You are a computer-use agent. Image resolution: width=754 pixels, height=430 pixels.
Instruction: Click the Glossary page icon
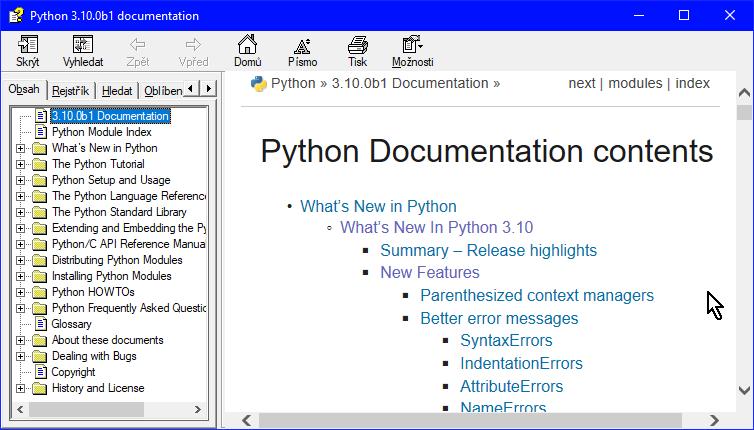point(41,324)
